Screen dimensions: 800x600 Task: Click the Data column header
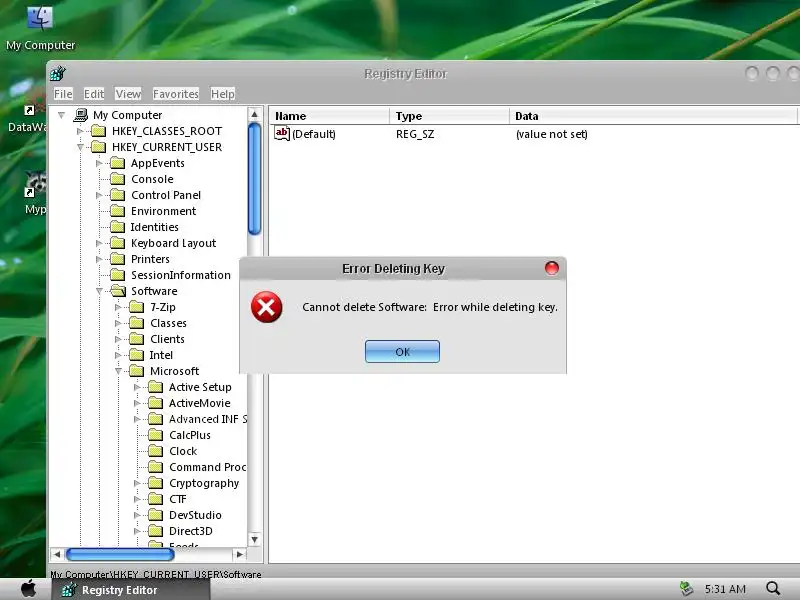[x=653, y=116]
